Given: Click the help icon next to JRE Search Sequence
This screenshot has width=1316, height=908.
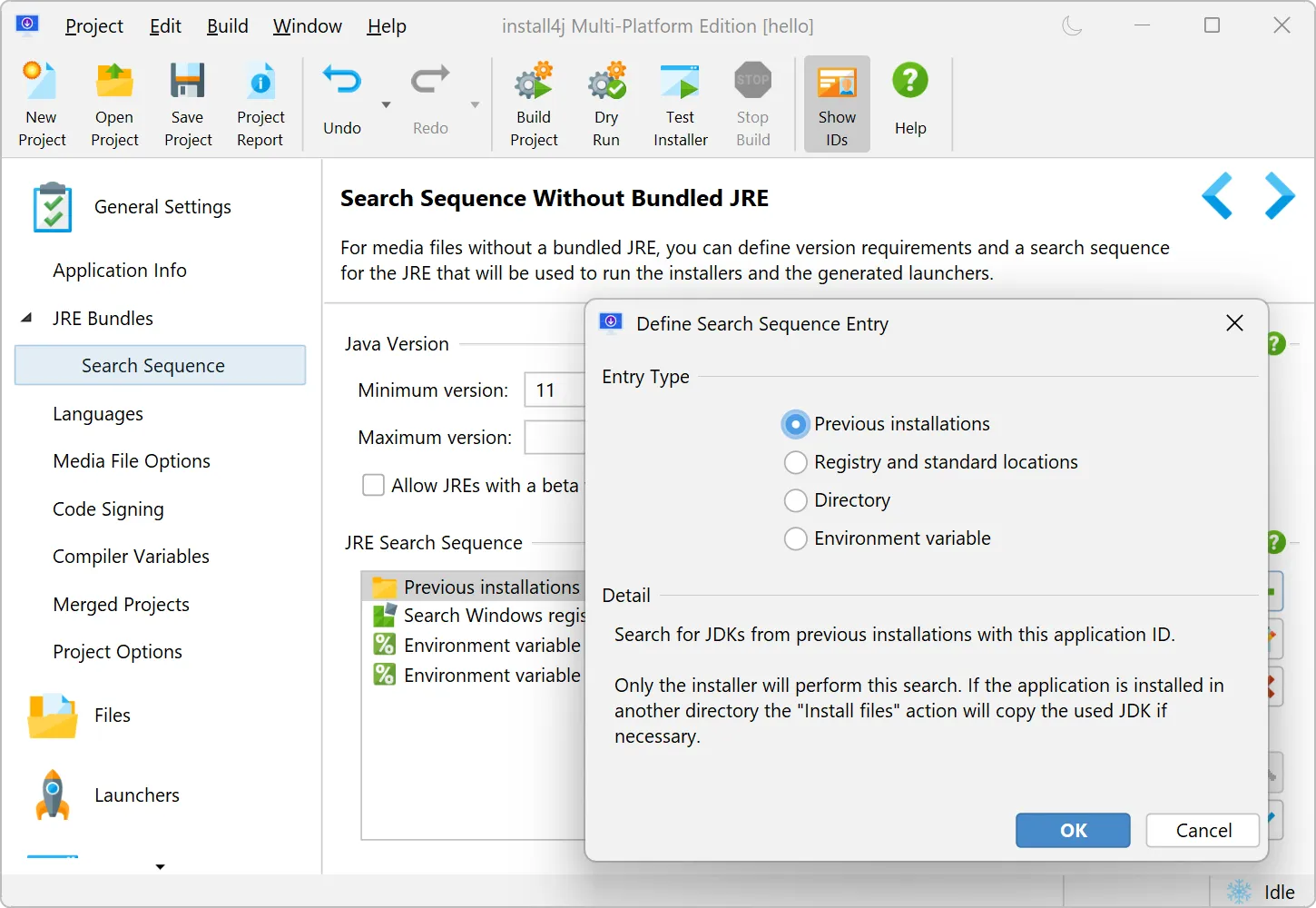Looking at the screenshot, I should (1274, 543).
